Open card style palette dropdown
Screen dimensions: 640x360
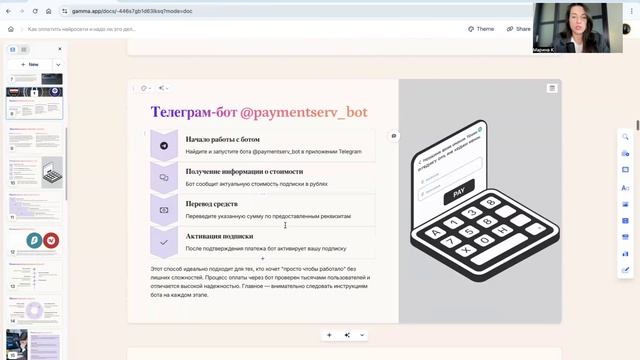[146, 88]
